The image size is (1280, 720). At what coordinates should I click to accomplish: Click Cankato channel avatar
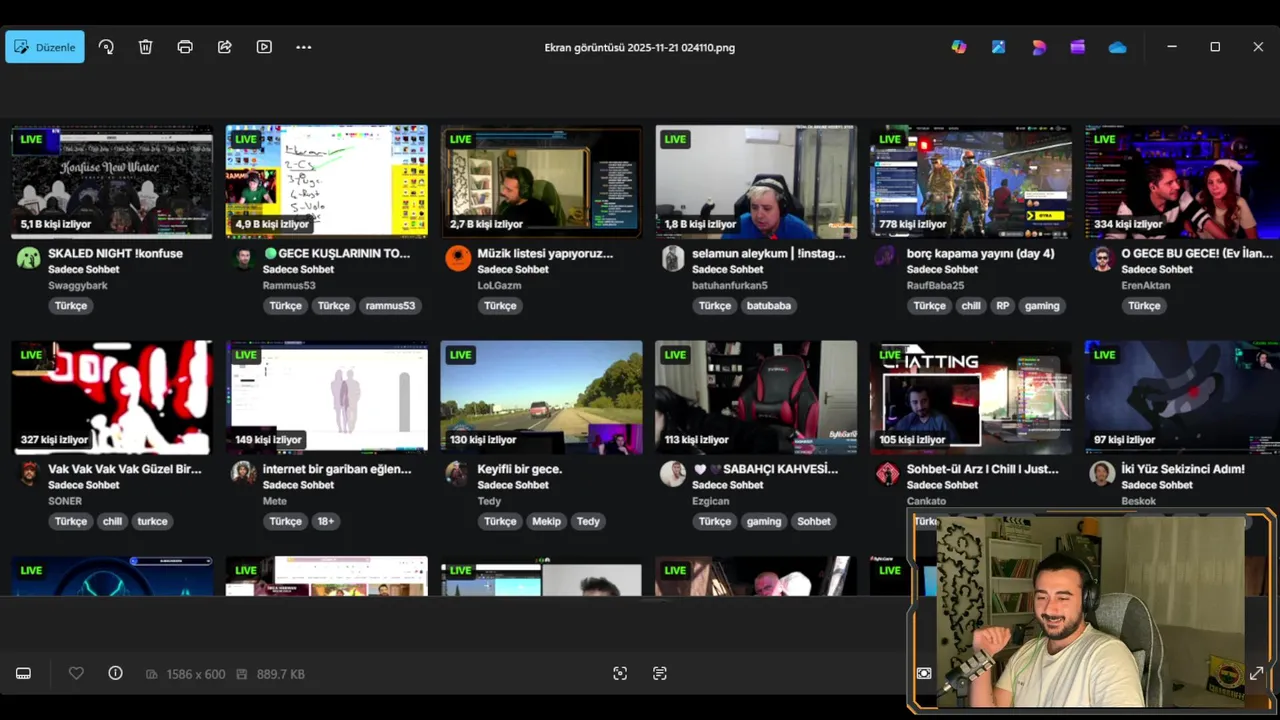click(x=886, y=474)
